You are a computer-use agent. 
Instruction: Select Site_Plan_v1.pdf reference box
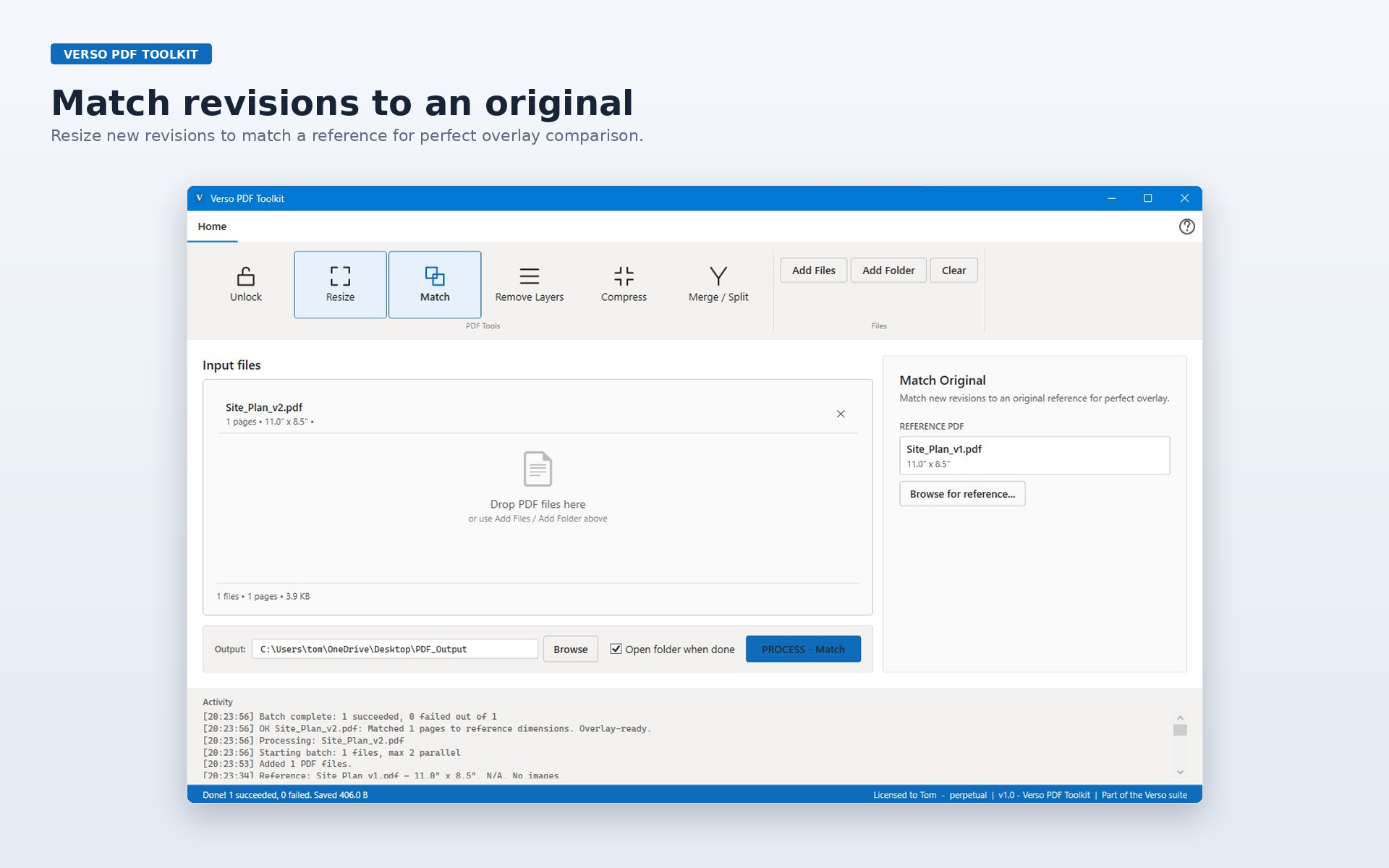coord(1035,455)
